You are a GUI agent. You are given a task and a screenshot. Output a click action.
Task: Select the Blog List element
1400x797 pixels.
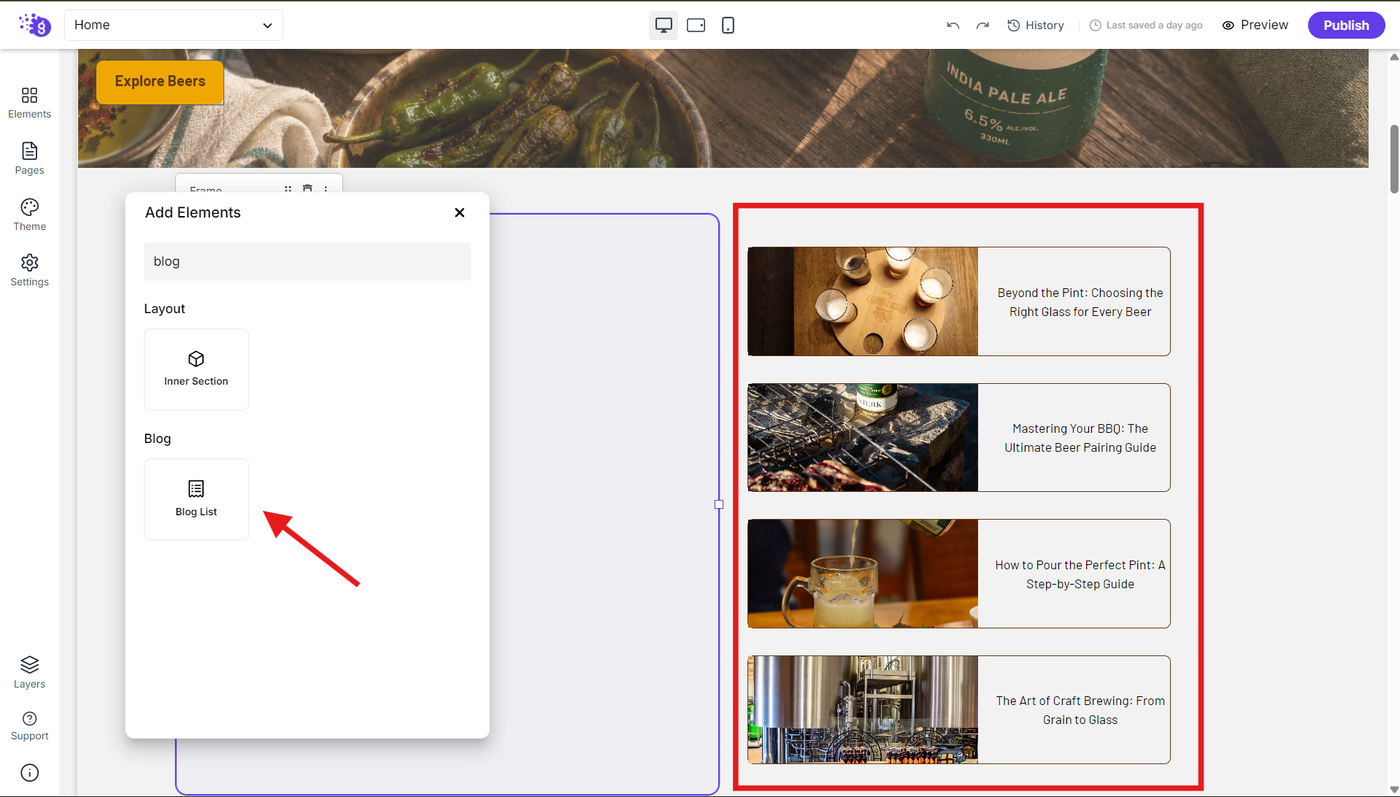196,499
